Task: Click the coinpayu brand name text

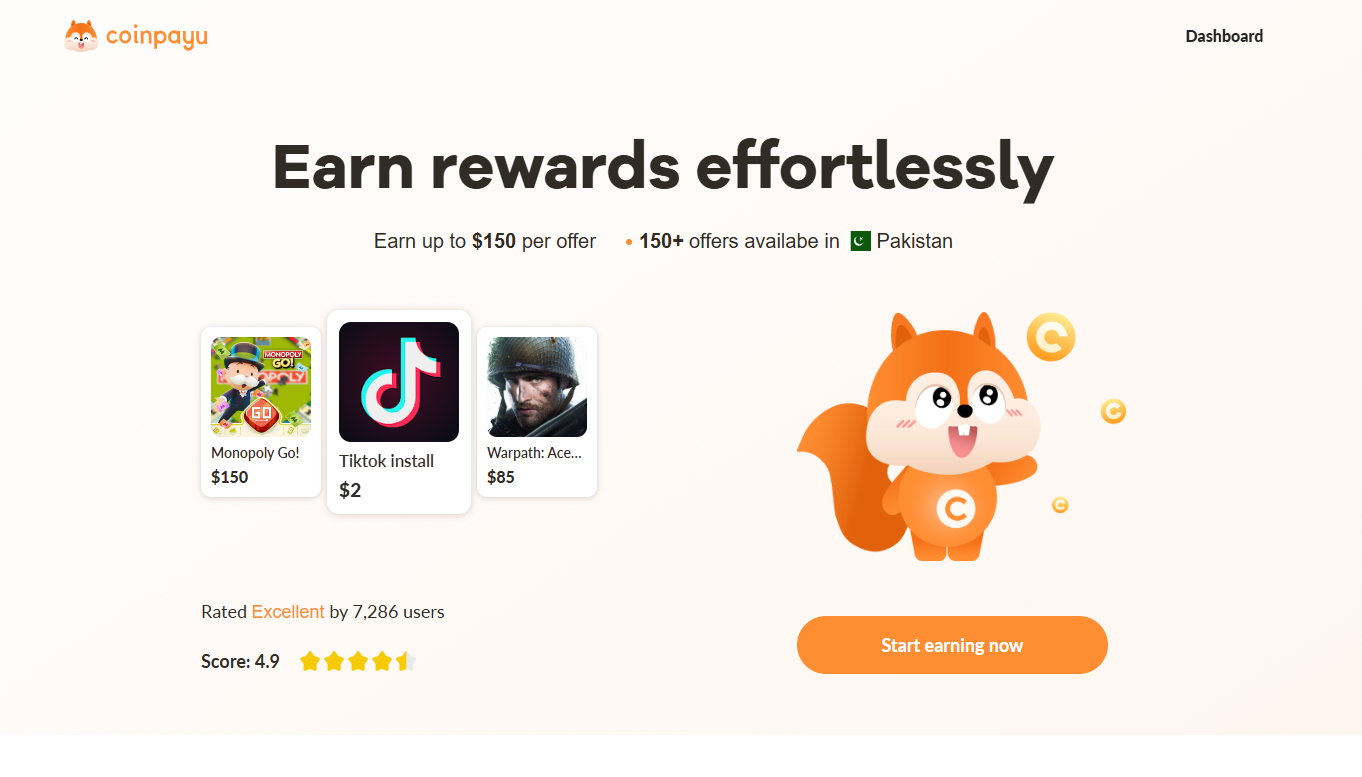Action: 157,37
